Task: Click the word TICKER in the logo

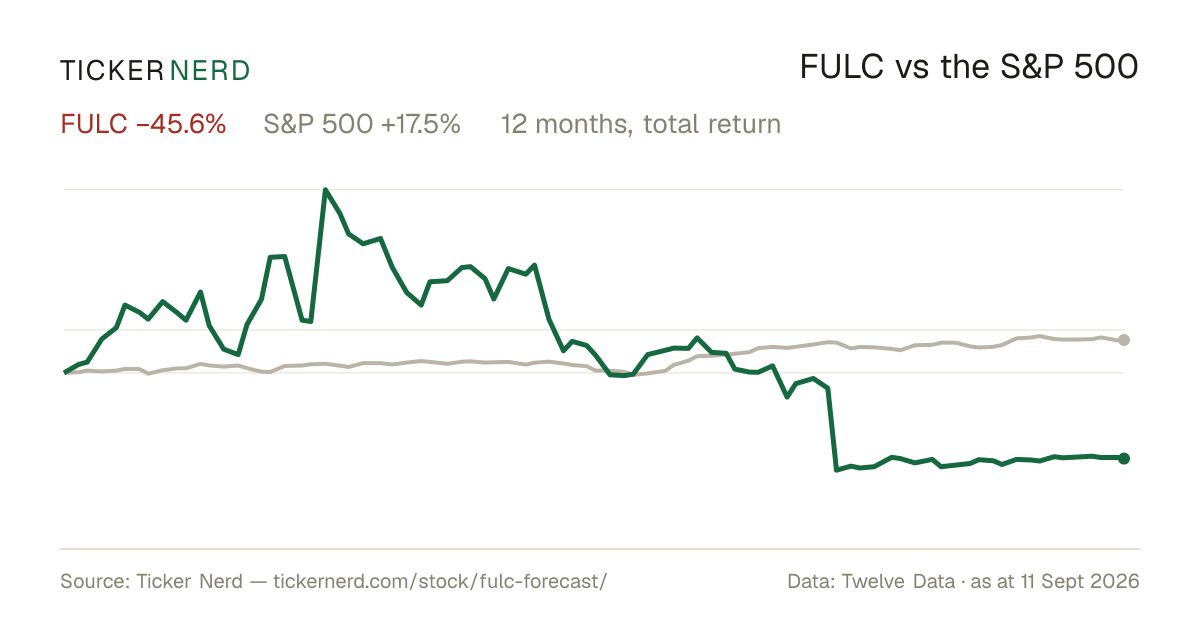Action: (x=111, y=70)
